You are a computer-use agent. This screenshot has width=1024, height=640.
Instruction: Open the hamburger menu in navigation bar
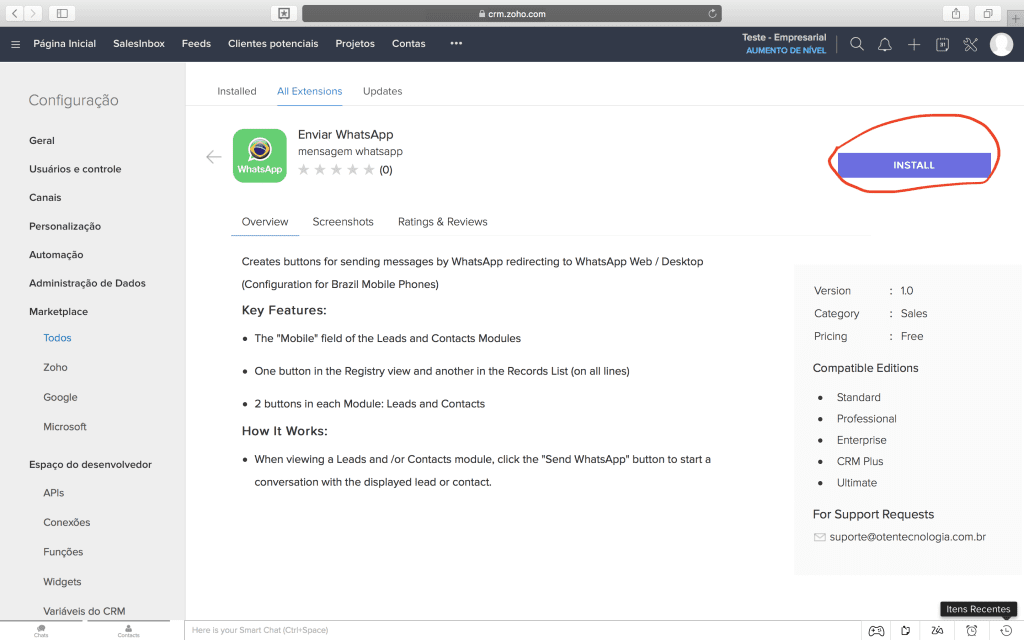[x=15, y=44]
